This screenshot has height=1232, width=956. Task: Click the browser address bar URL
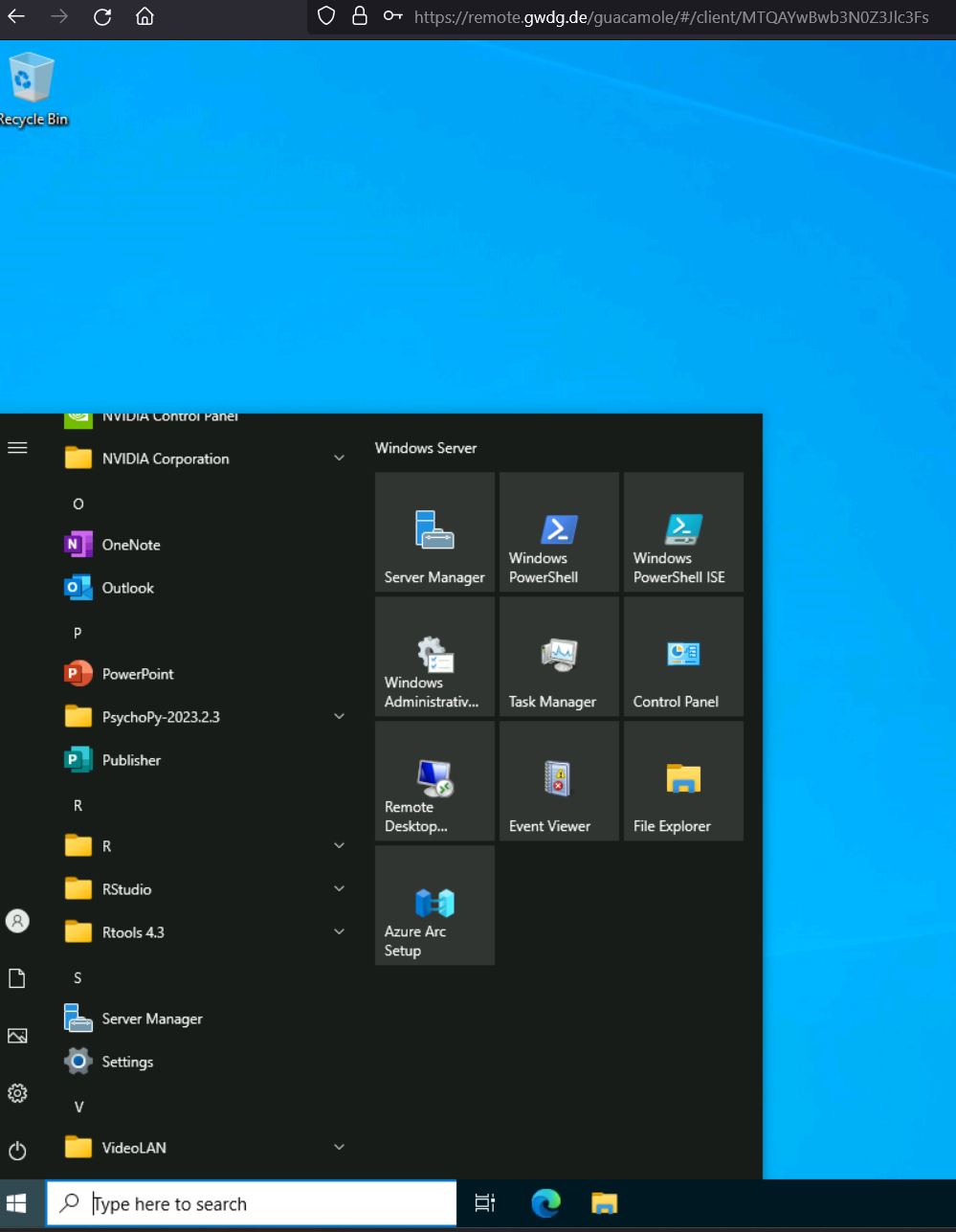pos(671,16)
